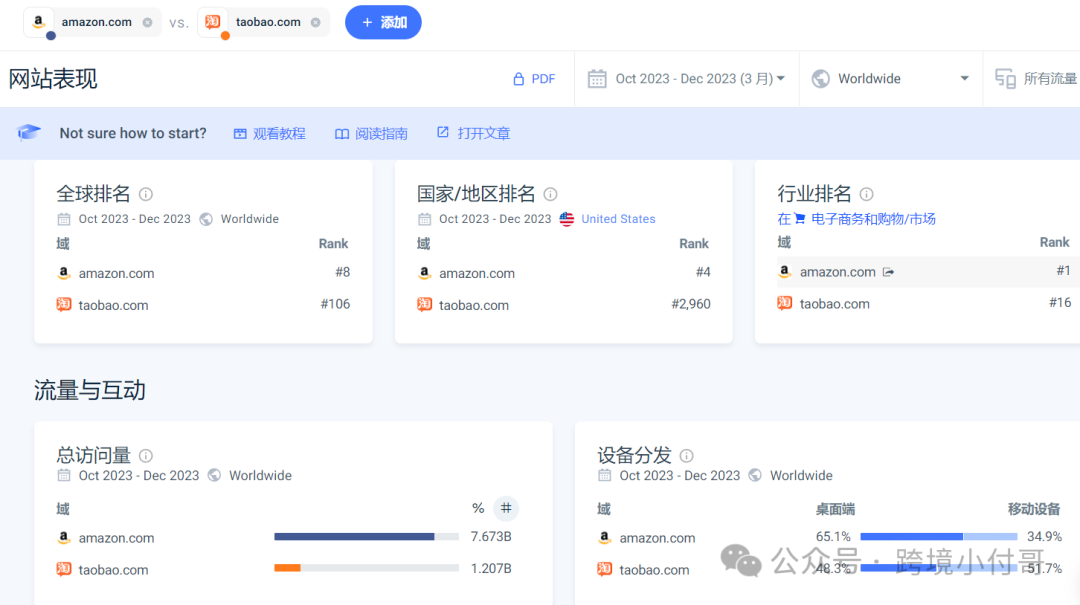Switch 总访问量 to number view

point(506,509)
